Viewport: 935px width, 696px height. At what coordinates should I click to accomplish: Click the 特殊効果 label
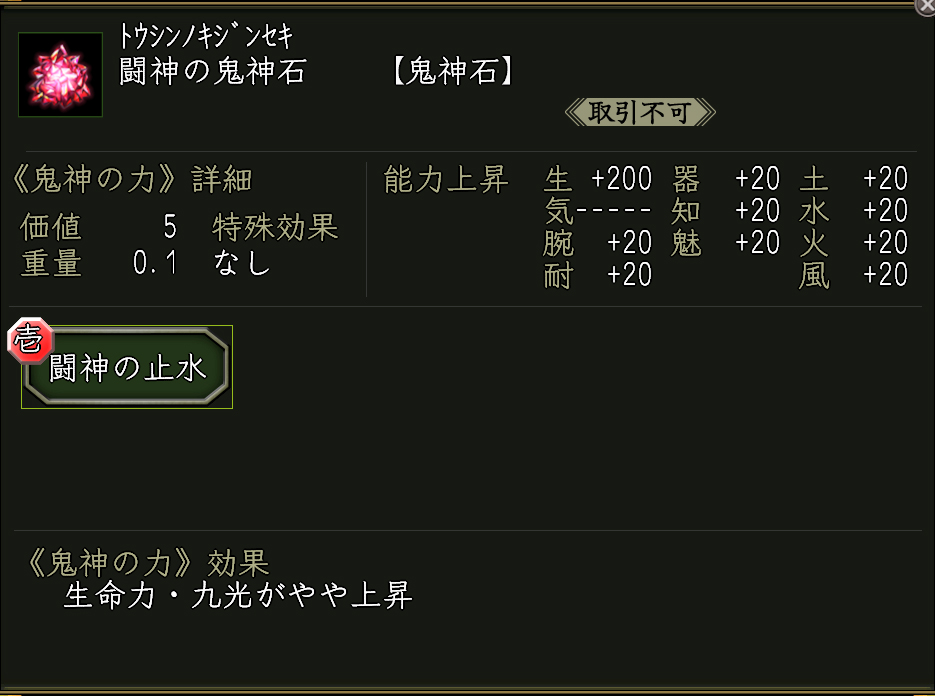point(275,227)
